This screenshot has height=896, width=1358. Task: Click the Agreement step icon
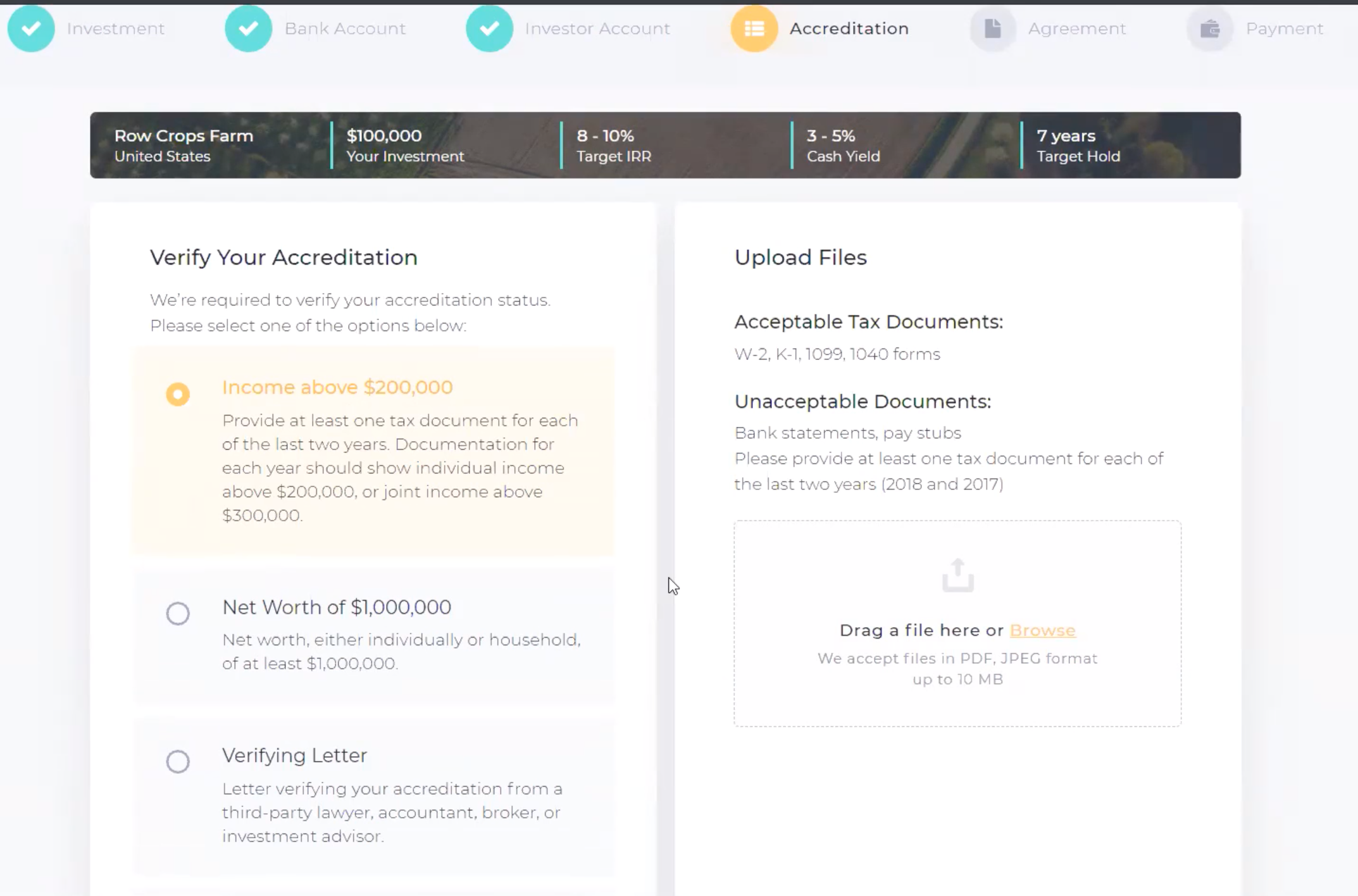pos(993,28)
